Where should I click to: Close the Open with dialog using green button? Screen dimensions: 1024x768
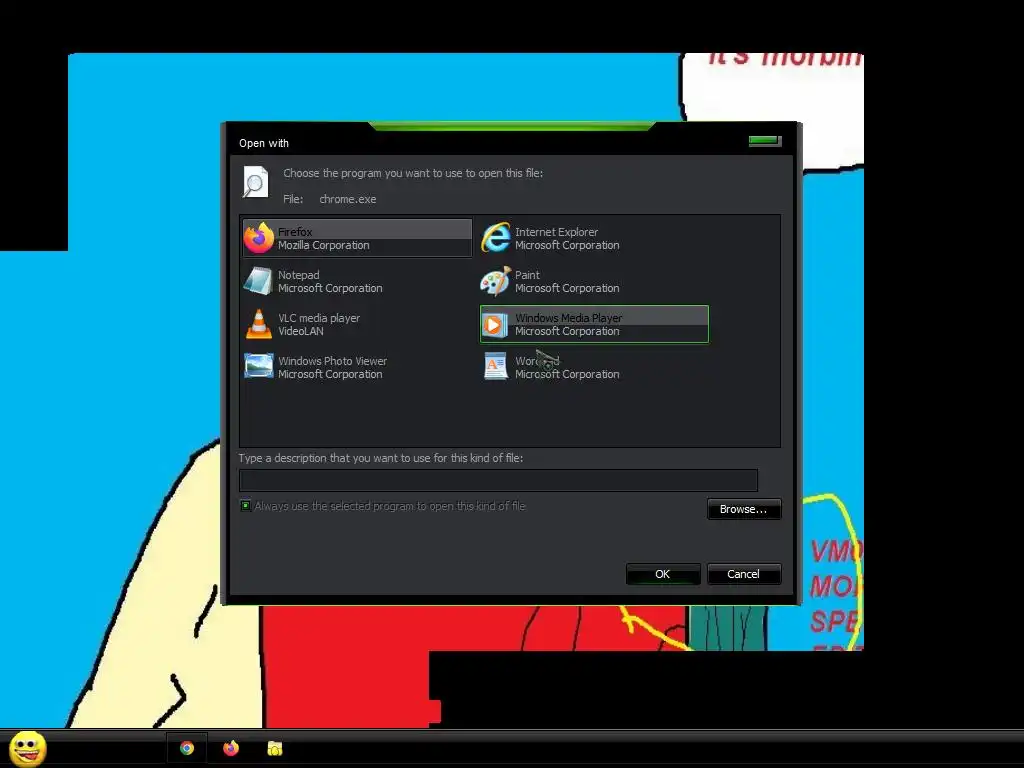click(x=765, y=141)
